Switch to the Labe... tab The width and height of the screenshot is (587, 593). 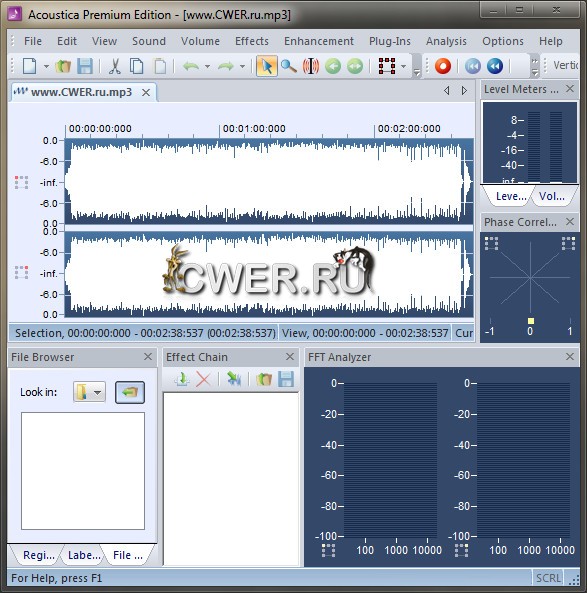(x=84, y=555)
